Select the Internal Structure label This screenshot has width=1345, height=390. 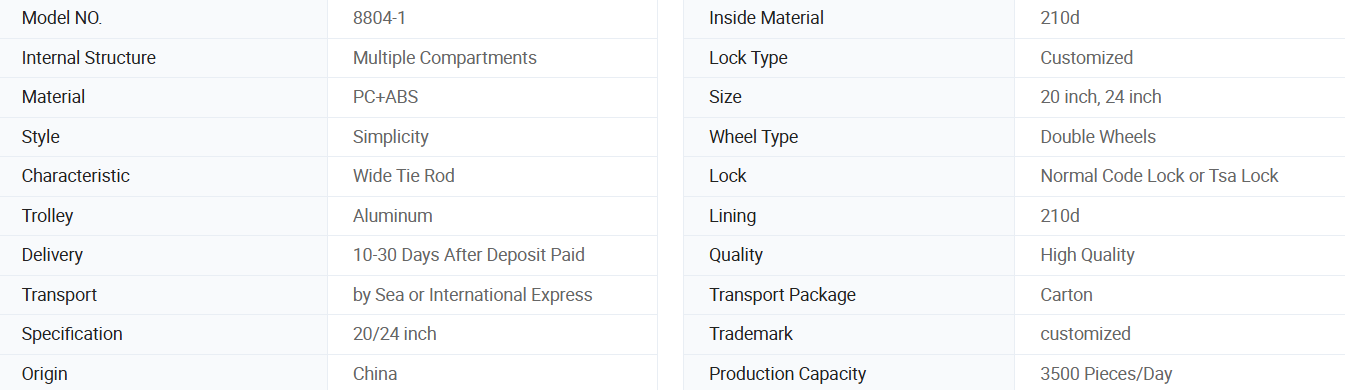tap(89, 58)
